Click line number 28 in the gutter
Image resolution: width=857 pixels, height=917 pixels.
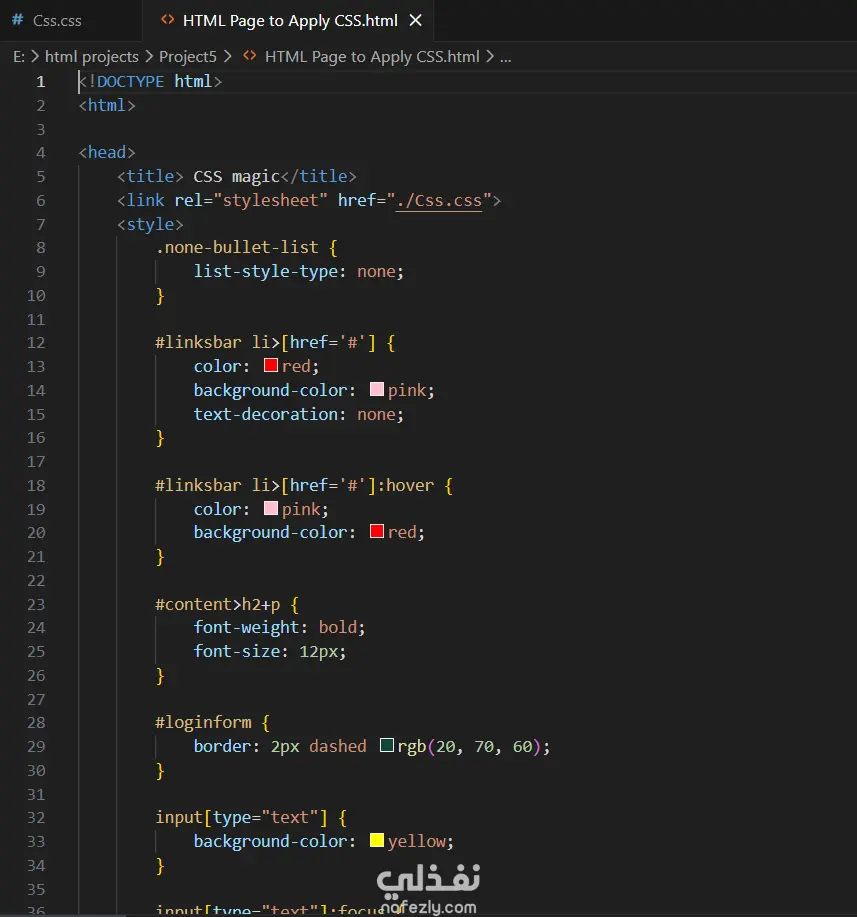click(36, 722)
